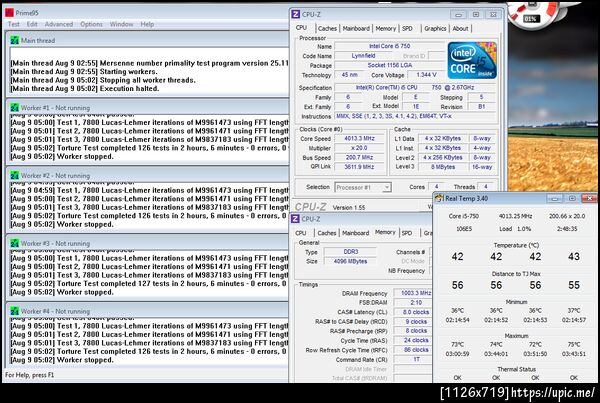Image resolution: width=600 pixels, height=403 pixels.
Task: Click Real Temp maximum temperature 75°C
Action: tap(574, 344)
